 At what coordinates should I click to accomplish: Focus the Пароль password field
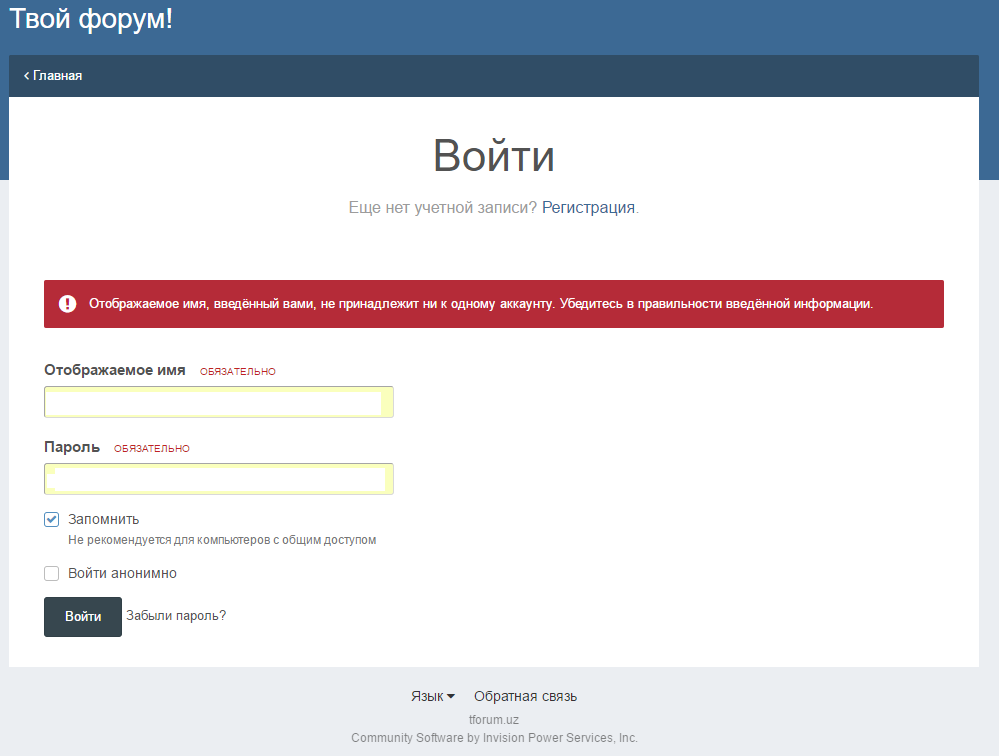tap(218, 479)
